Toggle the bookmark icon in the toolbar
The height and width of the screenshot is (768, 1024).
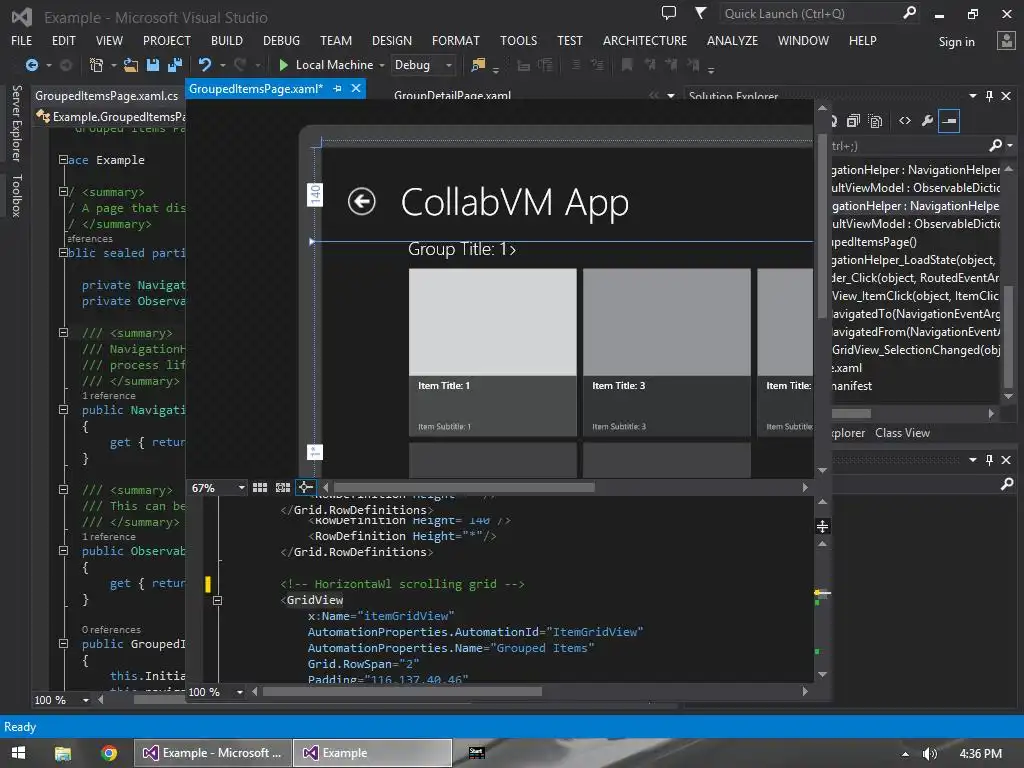click(x=627, y=65)
